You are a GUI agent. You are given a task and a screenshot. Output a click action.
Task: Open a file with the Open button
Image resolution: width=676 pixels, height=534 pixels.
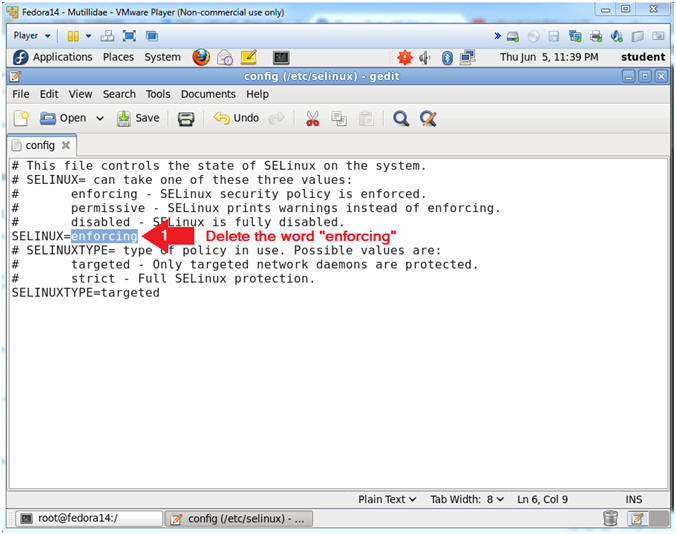pyautogui.click(x=63, y=118)
